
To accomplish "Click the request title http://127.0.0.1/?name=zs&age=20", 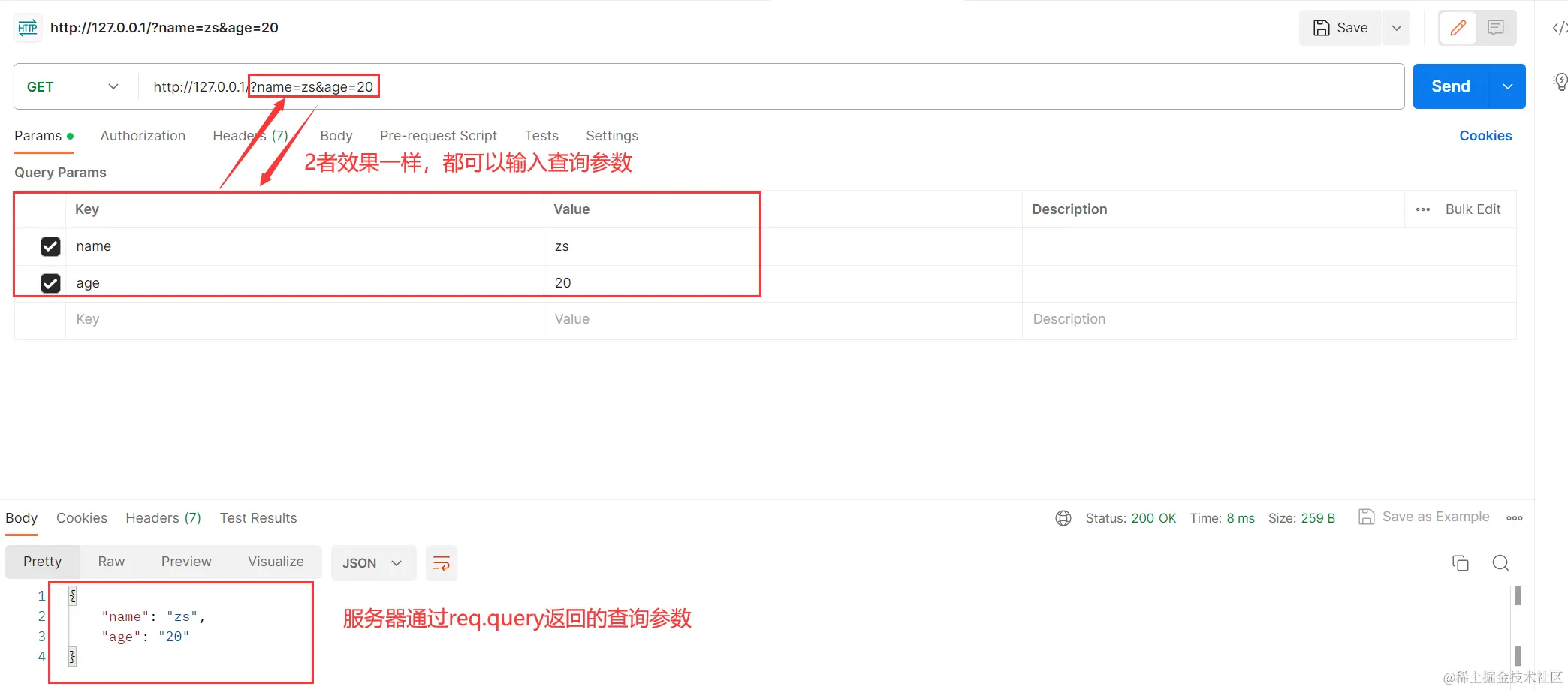I will [164, 28].
